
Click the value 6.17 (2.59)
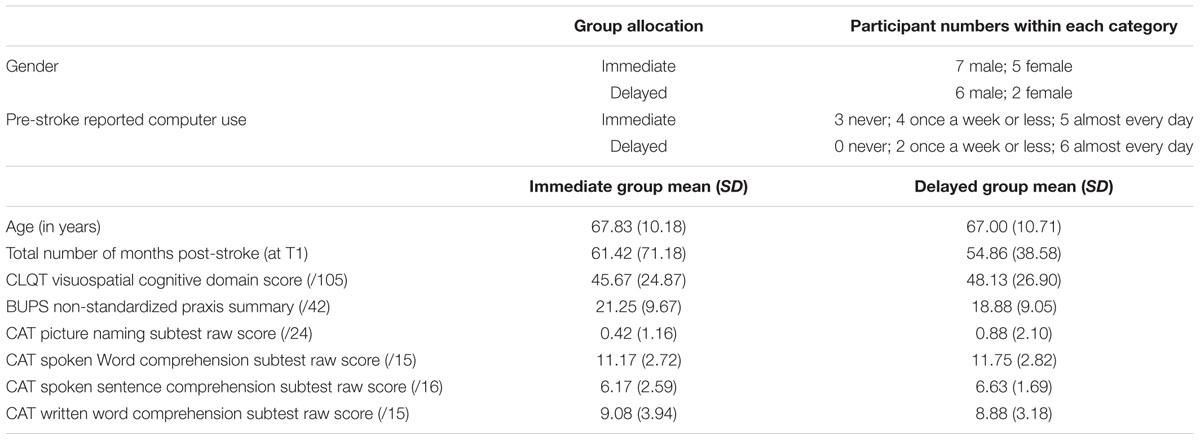tap(638, 384)
